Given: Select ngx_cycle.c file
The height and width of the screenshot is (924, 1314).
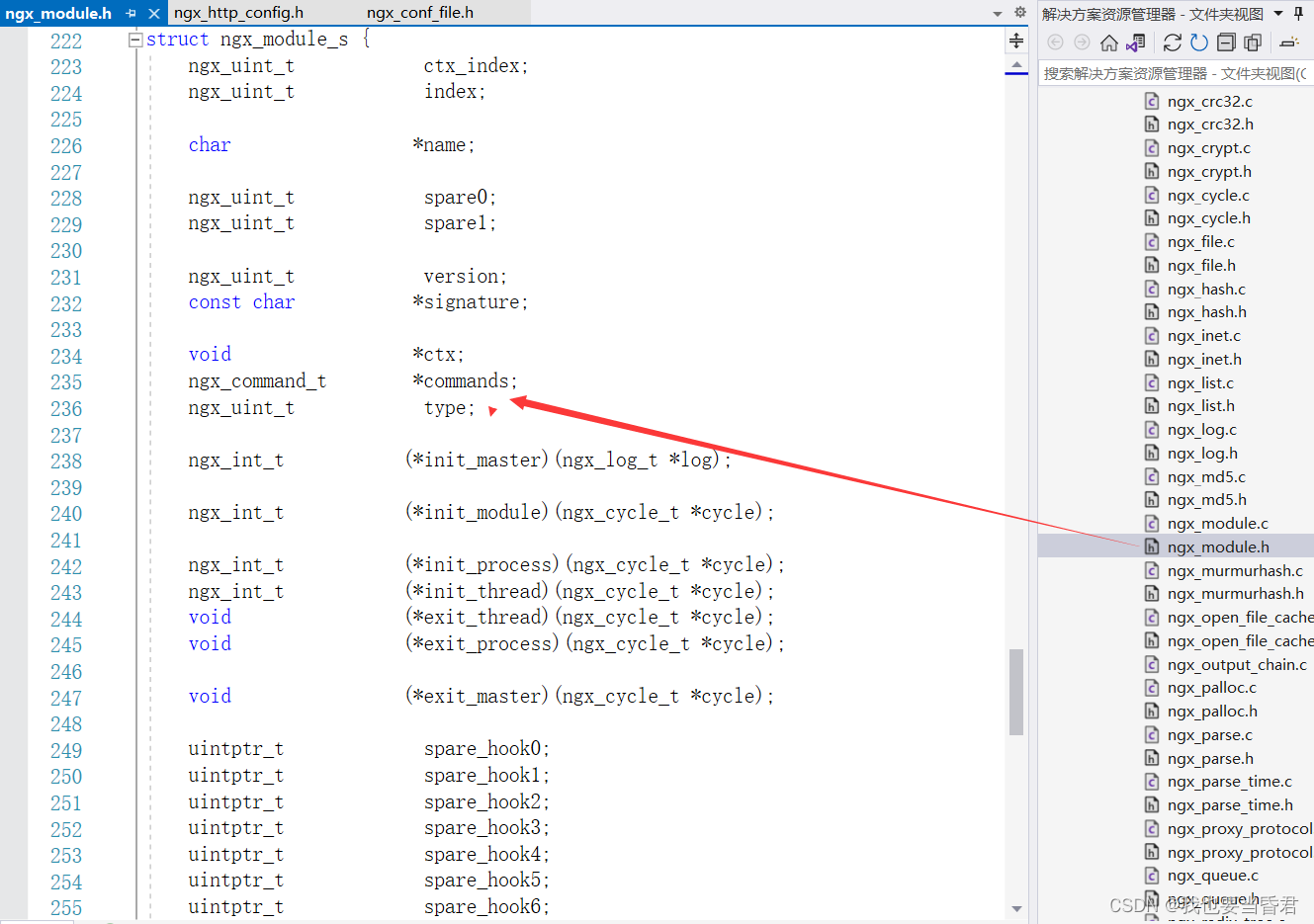Looking at the screenshot, I should tap(1208, 195).
